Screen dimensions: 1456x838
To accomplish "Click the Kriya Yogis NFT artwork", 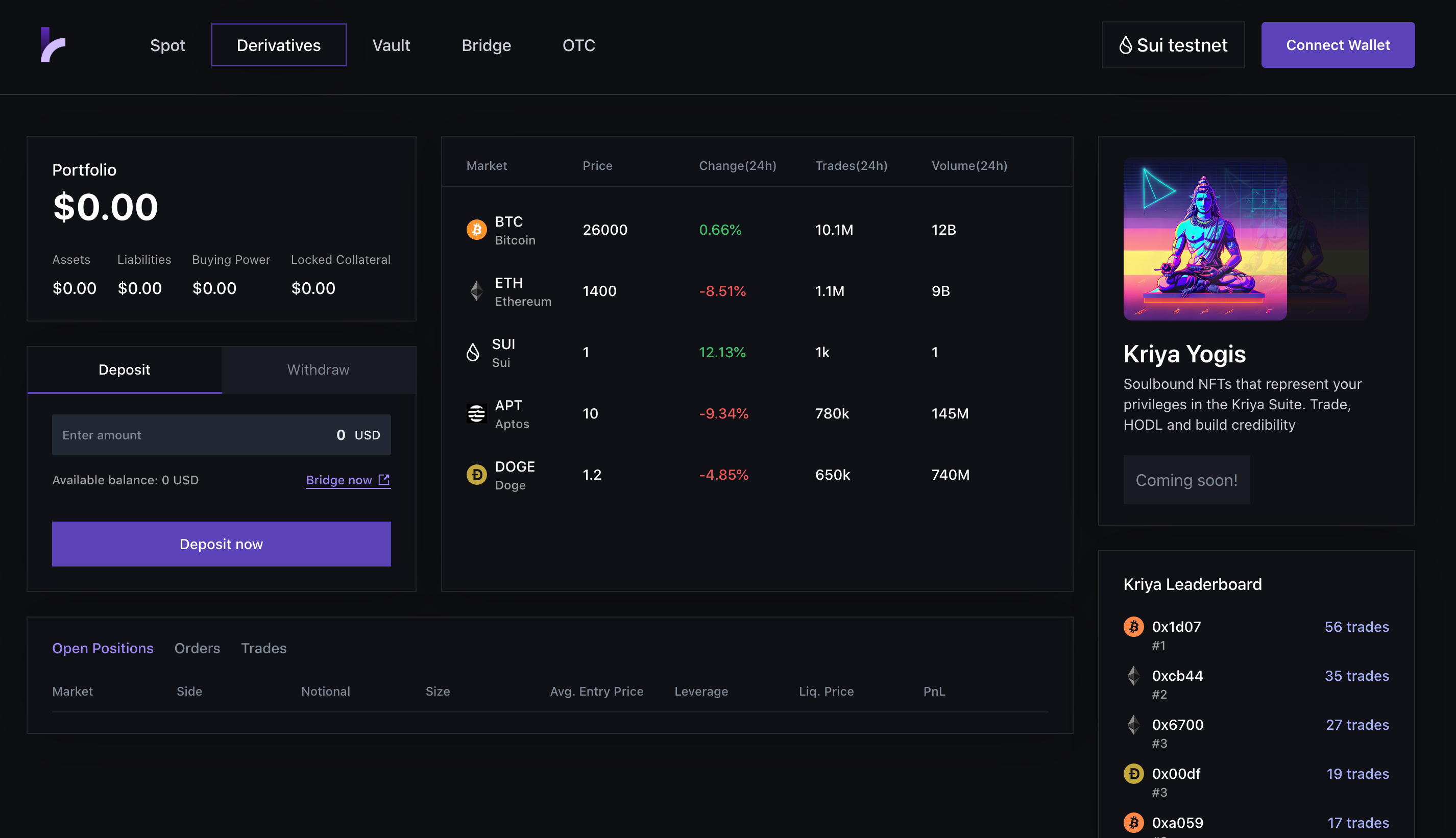I will coord(1204,239).
